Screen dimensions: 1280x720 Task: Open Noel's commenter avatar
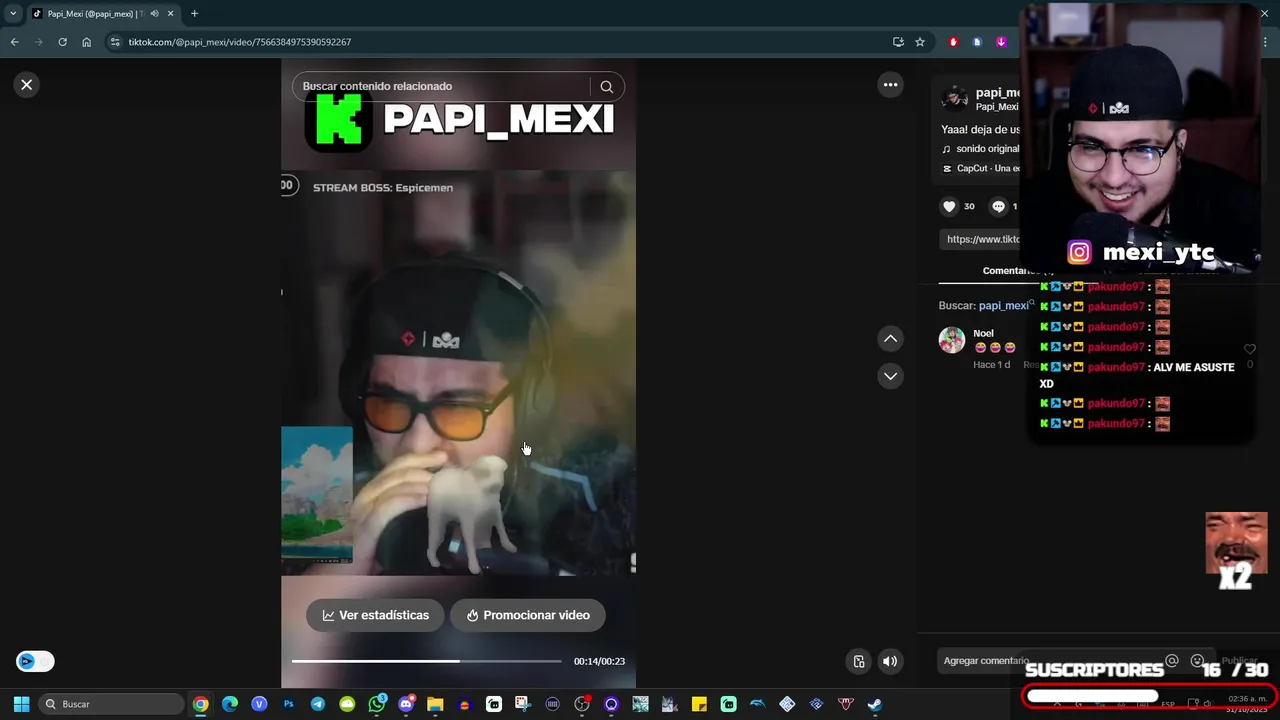952,340
